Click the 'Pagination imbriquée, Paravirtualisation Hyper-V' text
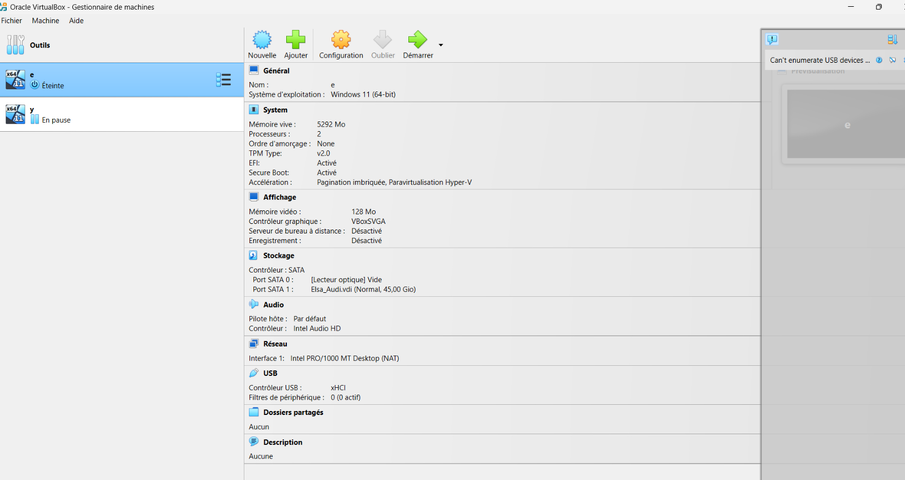Screen dimensions: 905x480 [394, 182]
